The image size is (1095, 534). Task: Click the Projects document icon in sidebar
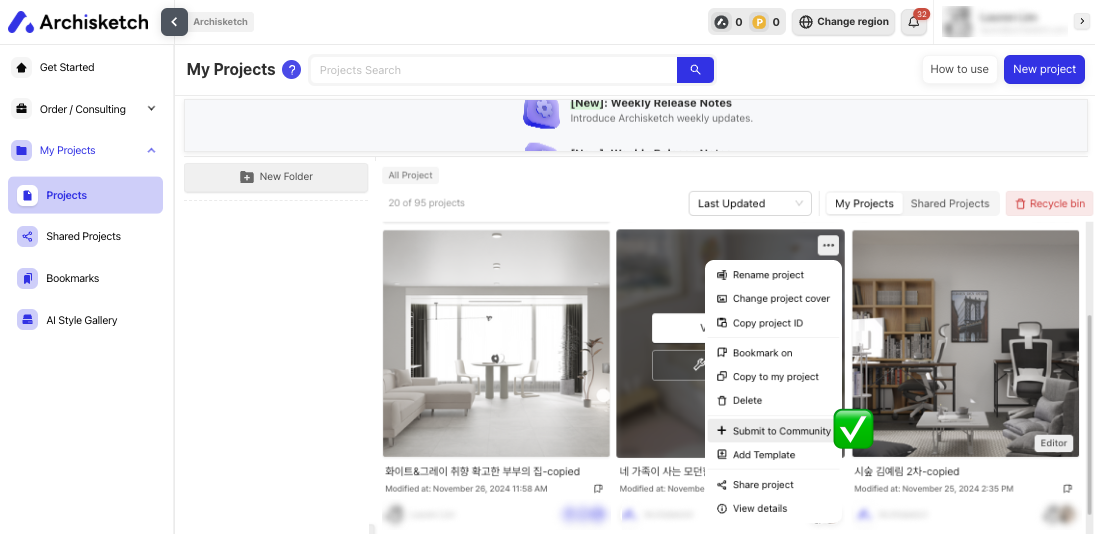[x=27, y=195]
